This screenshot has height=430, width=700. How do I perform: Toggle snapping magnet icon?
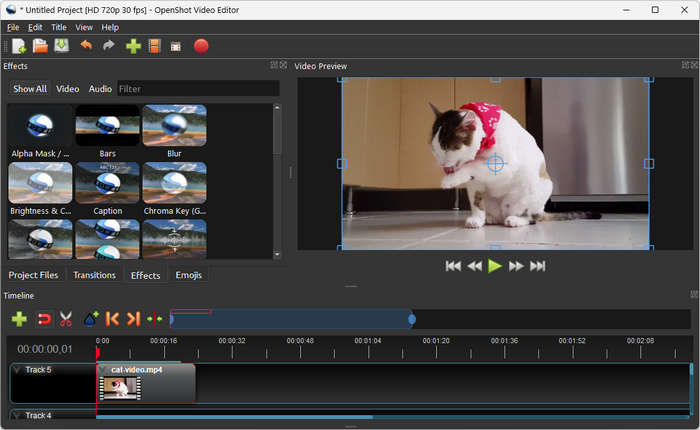click(x=44, y=319)
